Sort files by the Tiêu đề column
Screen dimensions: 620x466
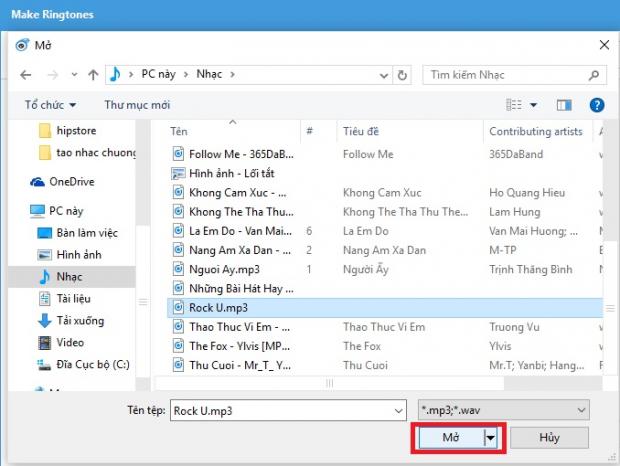[360, 131]
